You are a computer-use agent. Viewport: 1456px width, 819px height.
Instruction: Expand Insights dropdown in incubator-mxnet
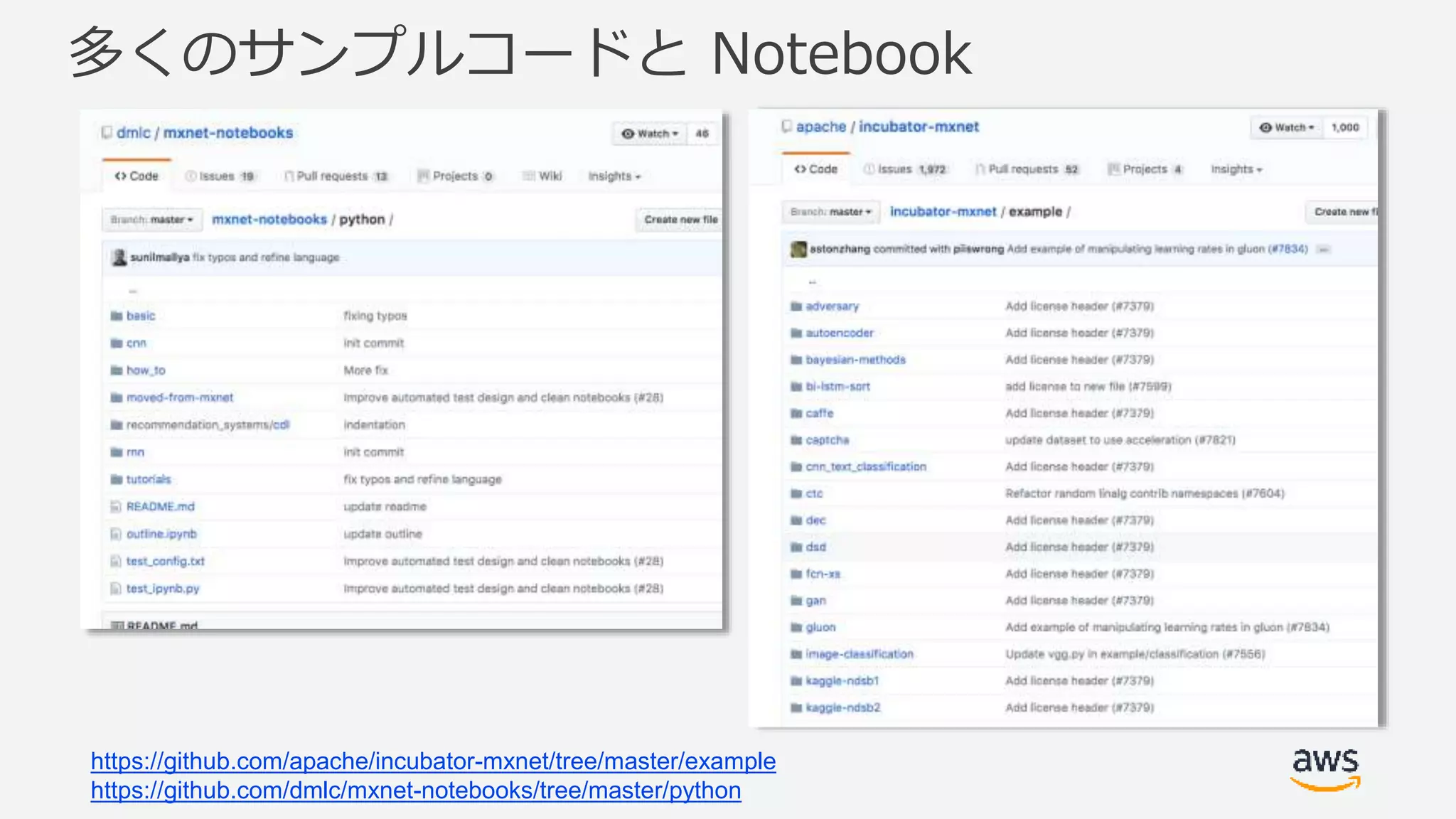[1236, 169]
